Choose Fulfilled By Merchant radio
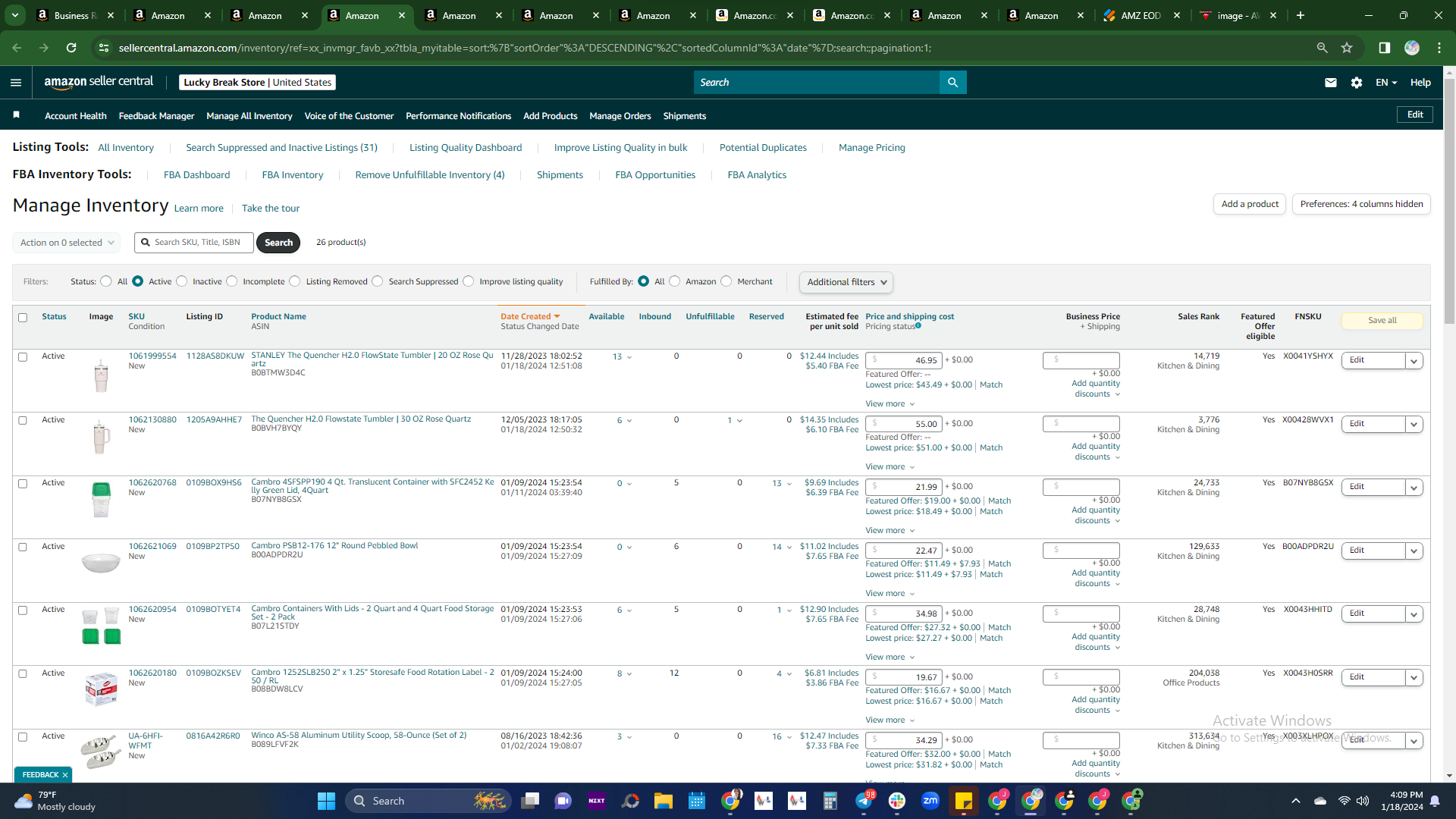 (x=726, y=281)
